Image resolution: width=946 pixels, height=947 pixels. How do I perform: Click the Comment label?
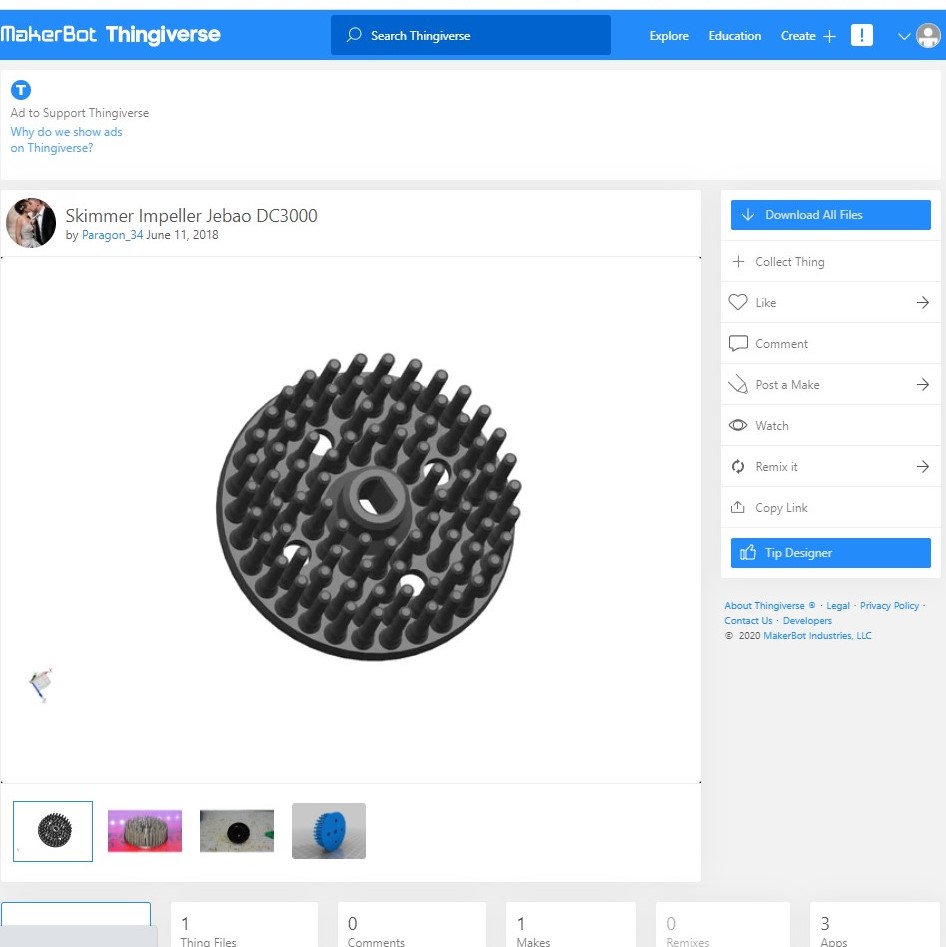(x=781, y=344)
